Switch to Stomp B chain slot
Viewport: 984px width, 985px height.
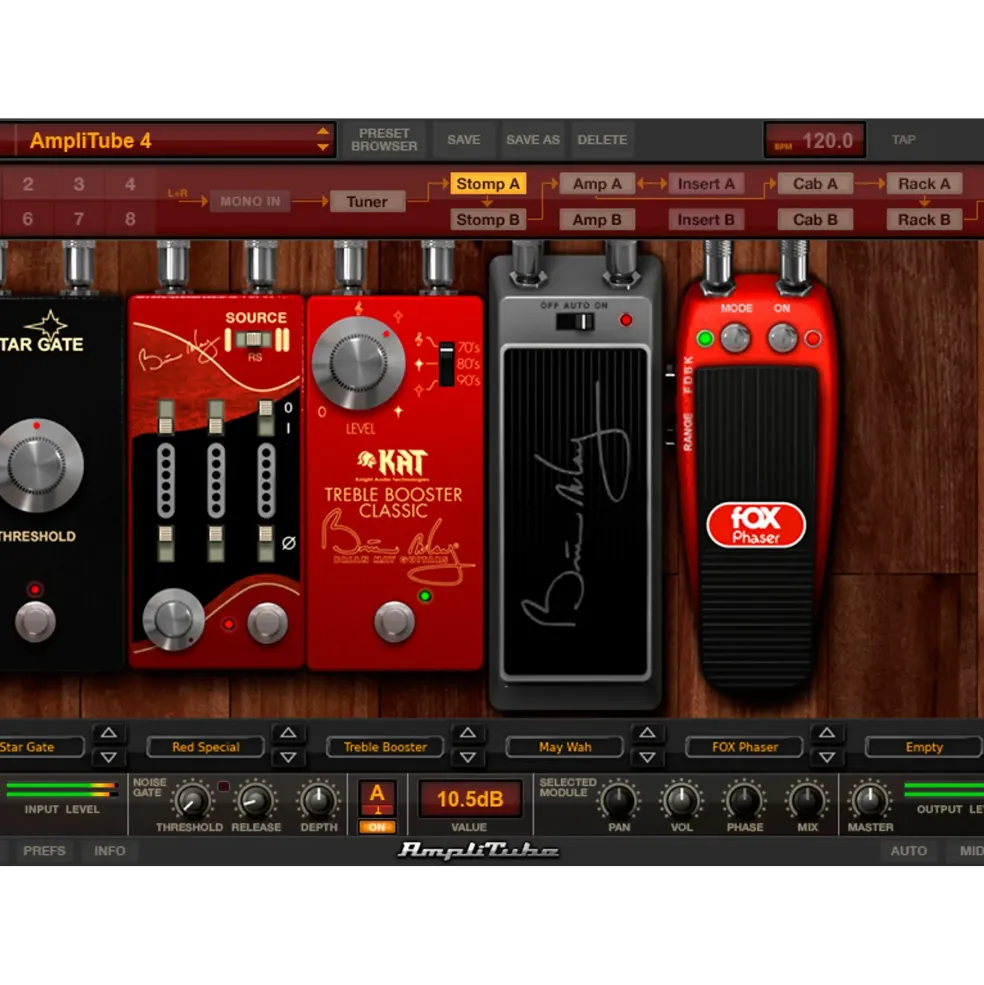(x=488, y=220)
